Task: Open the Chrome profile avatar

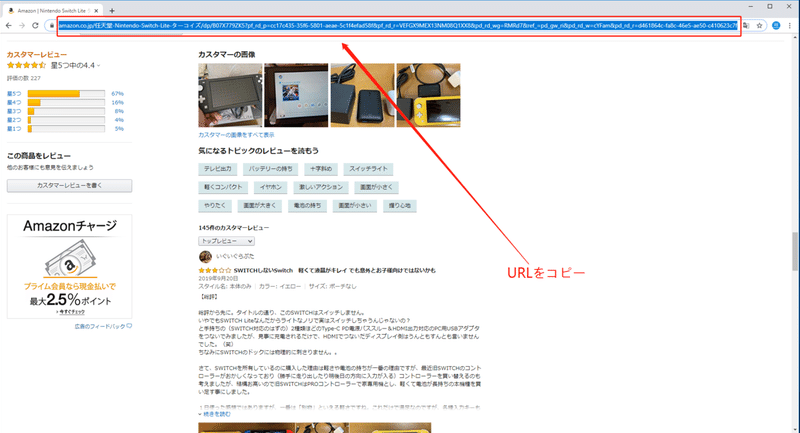Action: [x=776, y=26]
